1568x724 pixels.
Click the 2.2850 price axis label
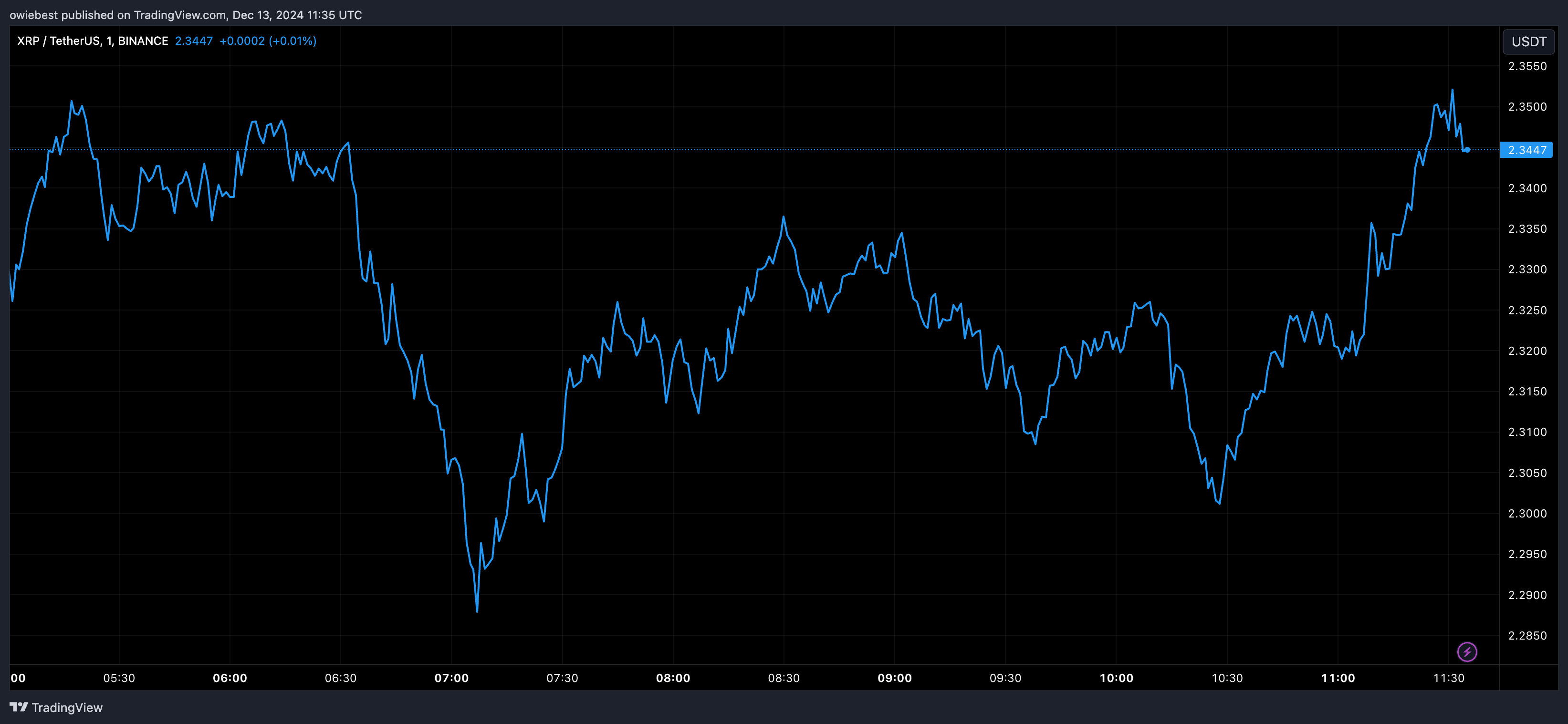pyautogui.click(x=1527, y=636)
